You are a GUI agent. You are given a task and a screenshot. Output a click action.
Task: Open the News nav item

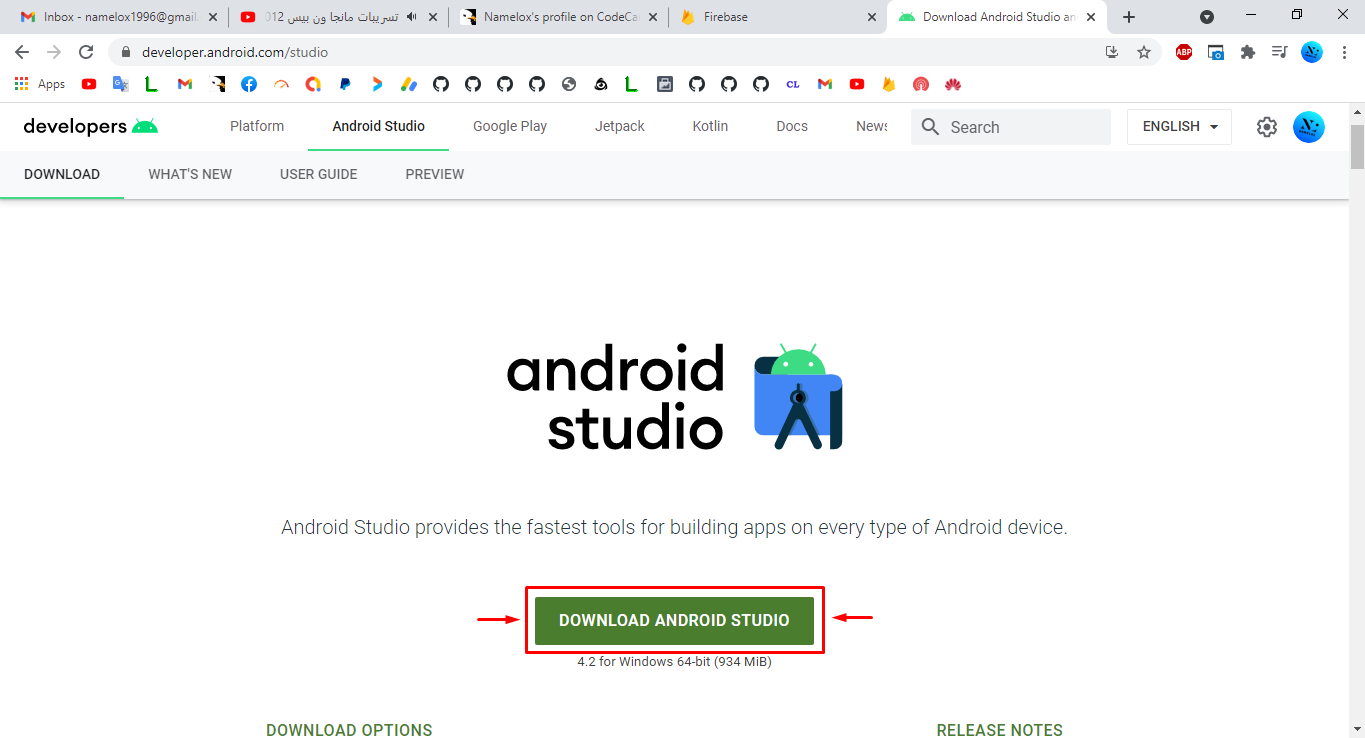pos(872,126)
